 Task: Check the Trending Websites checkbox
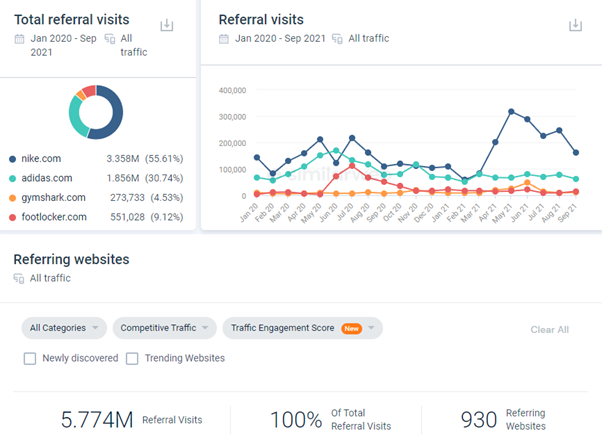point(132,358)
